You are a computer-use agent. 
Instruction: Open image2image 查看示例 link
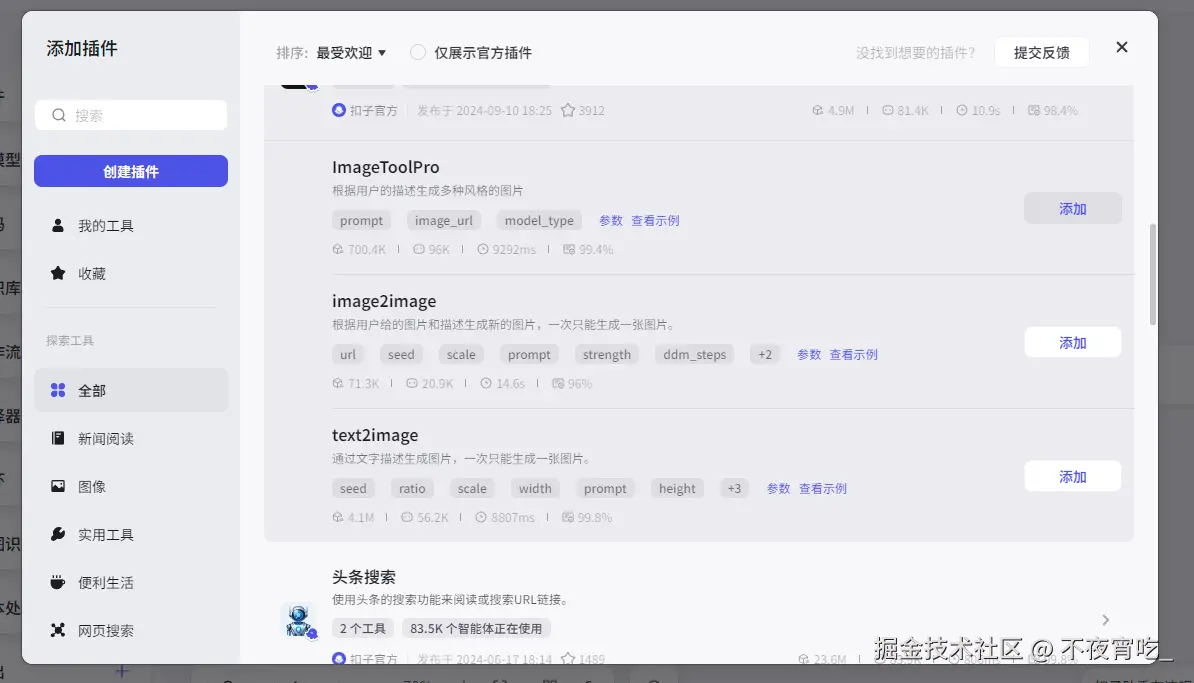point(853,354)
